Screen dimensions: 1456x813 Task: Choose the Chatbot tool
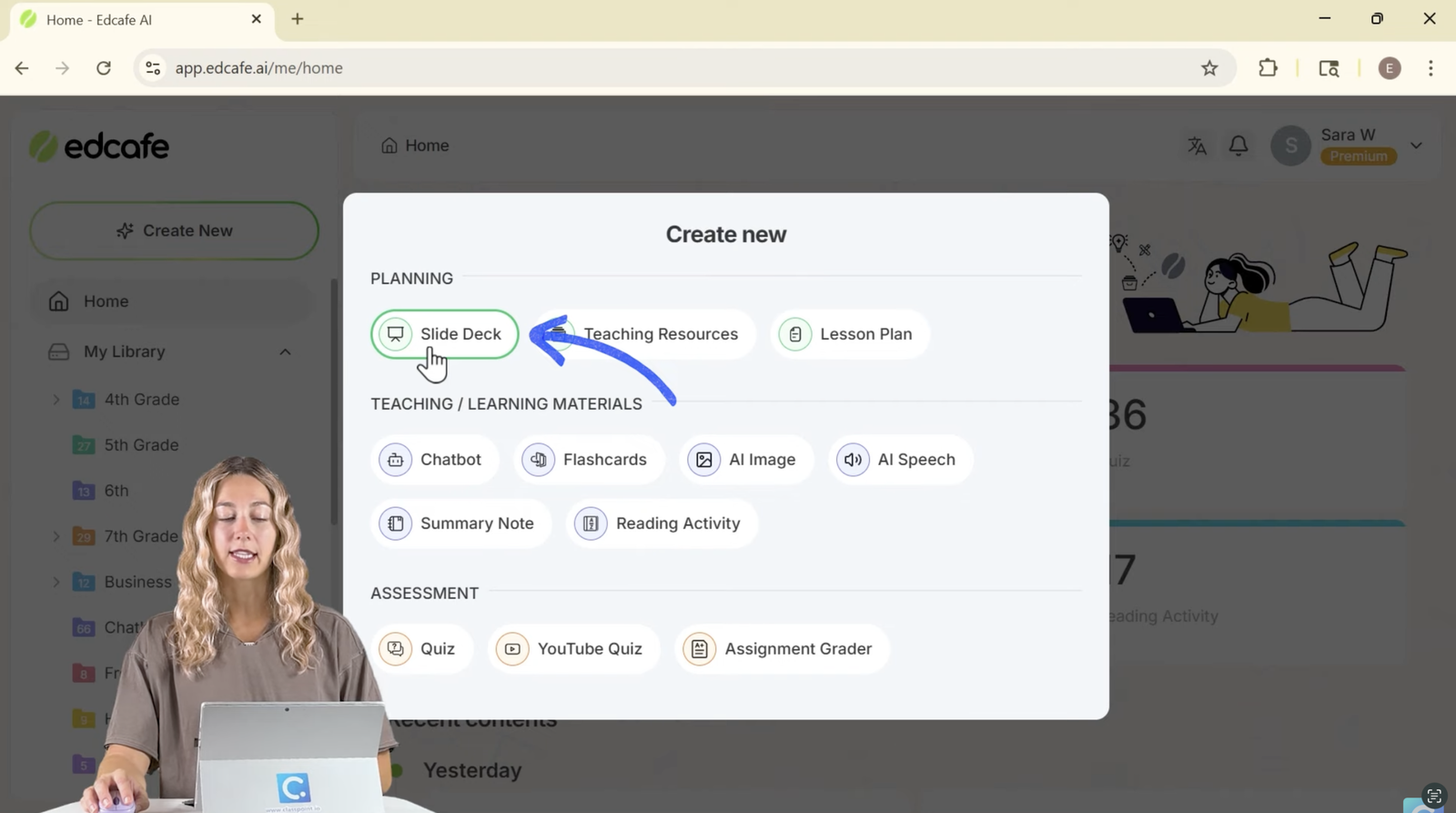click(x=434, y=460)
